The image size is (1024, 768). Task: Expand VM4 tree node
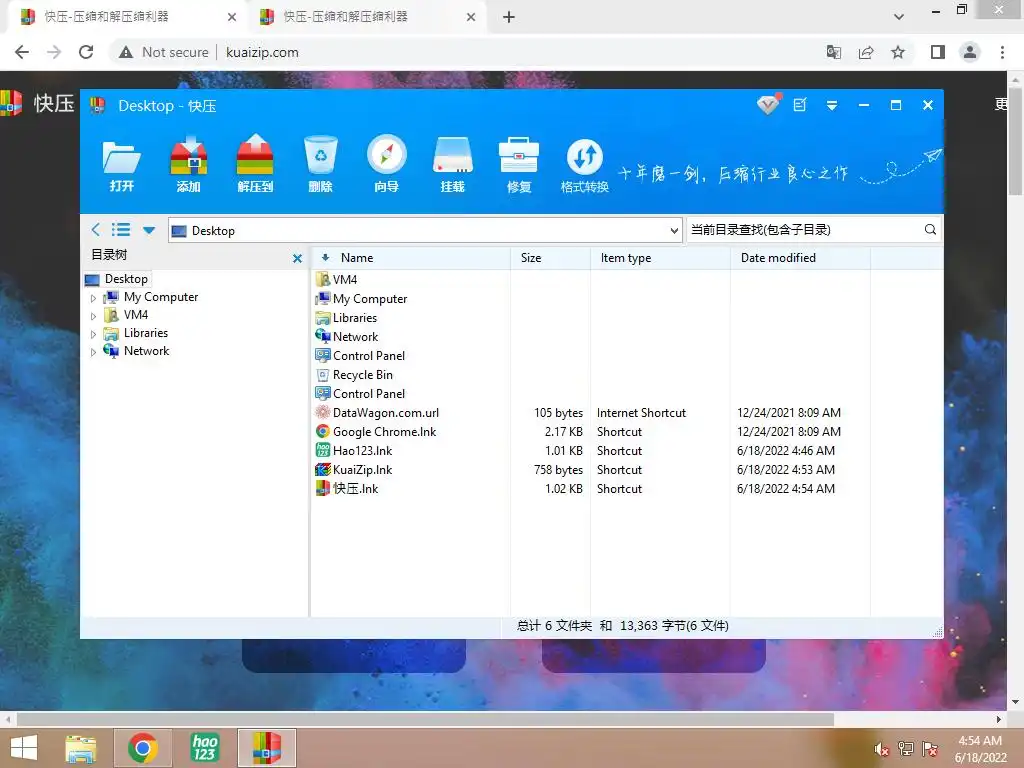[93, 316]
